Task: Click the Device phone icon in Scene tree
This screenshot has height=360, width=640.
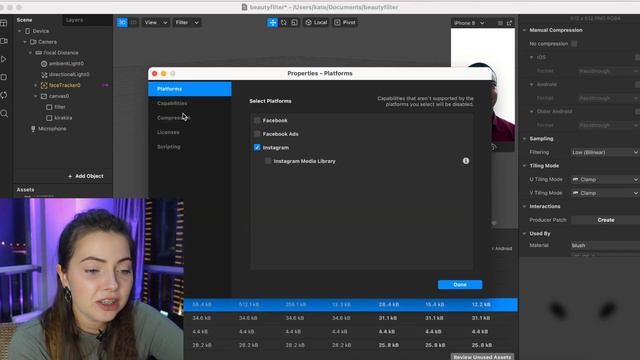Action: point(27,31)
